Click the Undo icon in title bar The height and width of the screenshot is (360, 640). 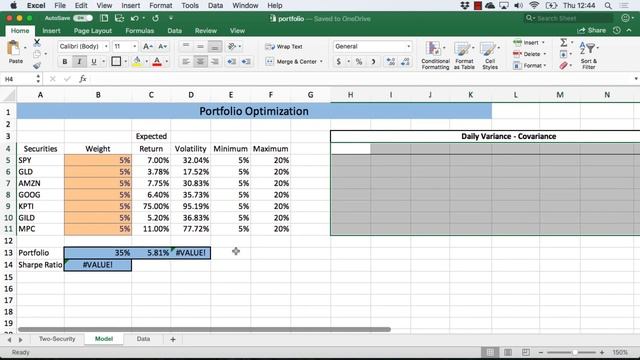click(x=134, y=18)
